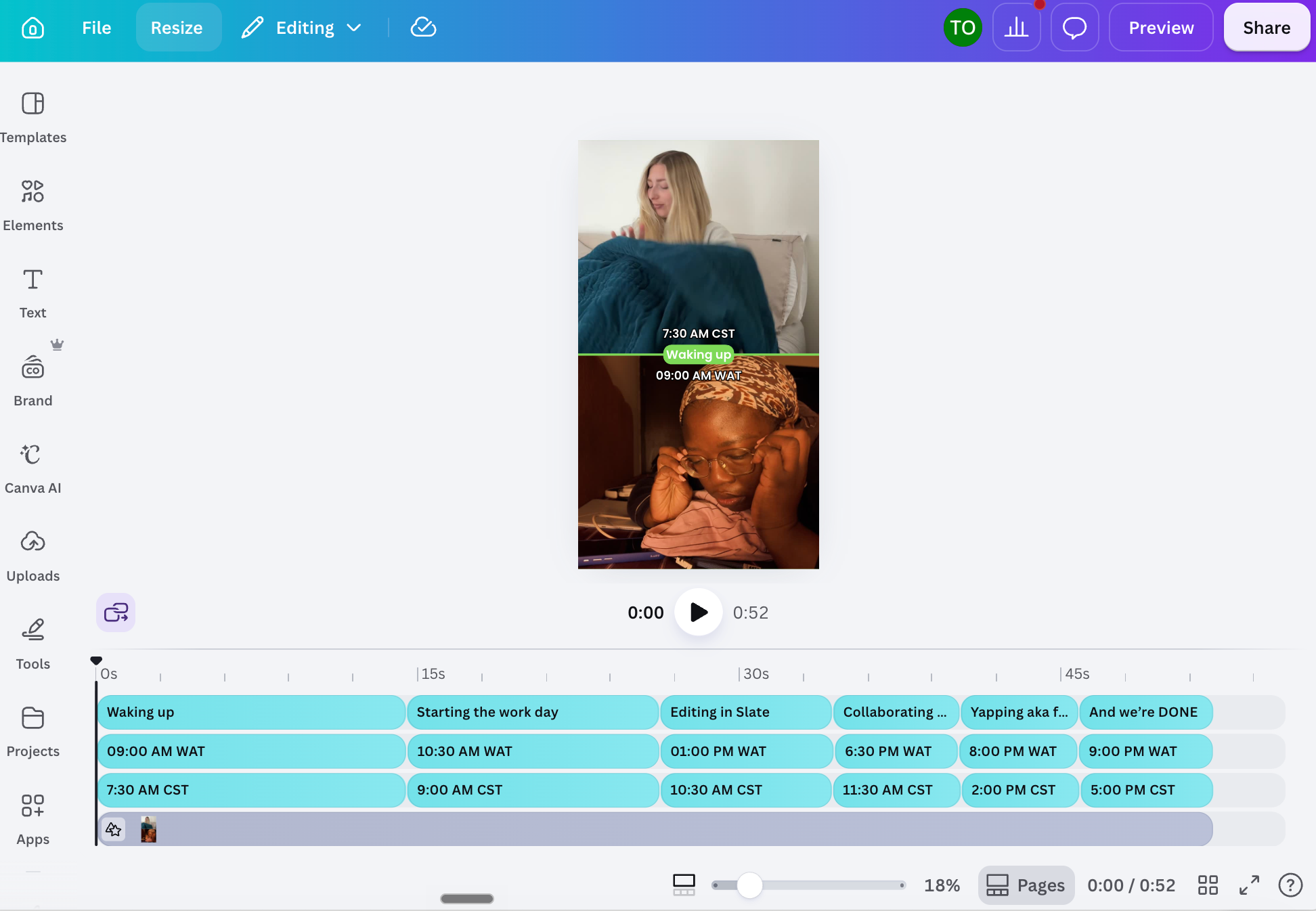Select the '10:30 AM CST' clip
Viewport: 1316px width, 911px height.
point(746,790)
